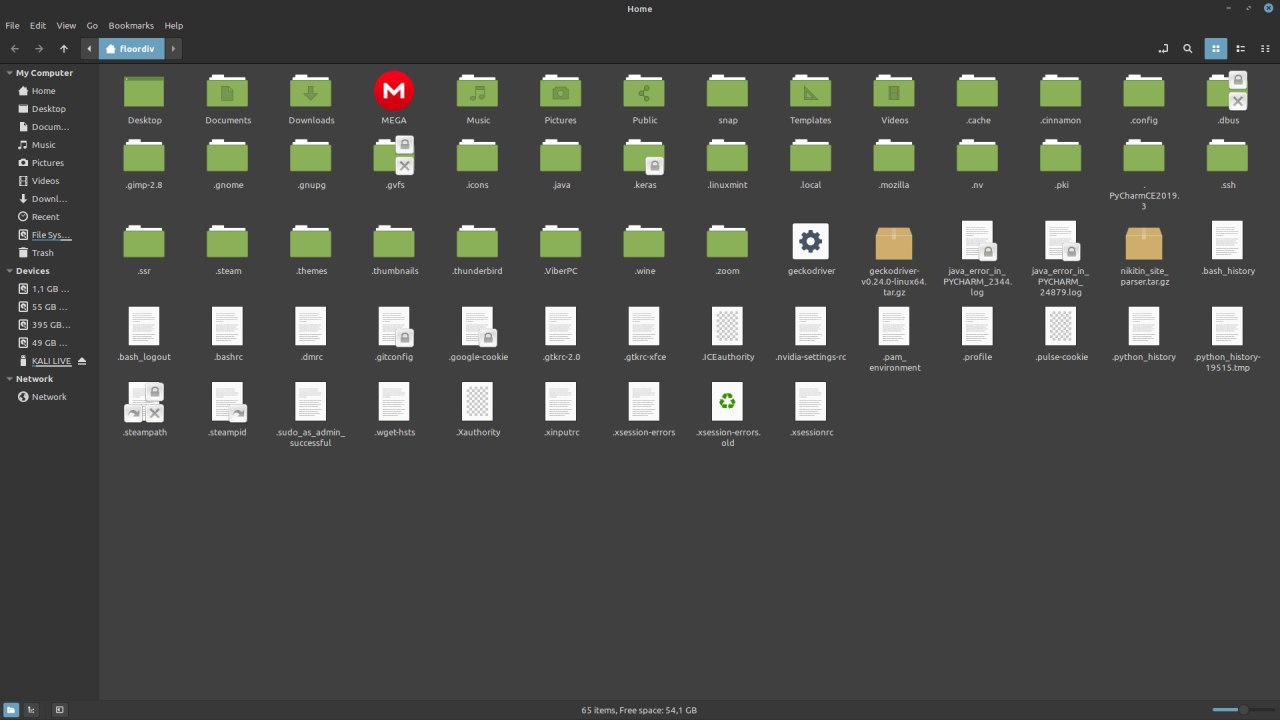The height and width of the screenshot is (720, 1280).
Task: Select the .bash_history file
Action: pyautogui.click(x=1227, y=241)
